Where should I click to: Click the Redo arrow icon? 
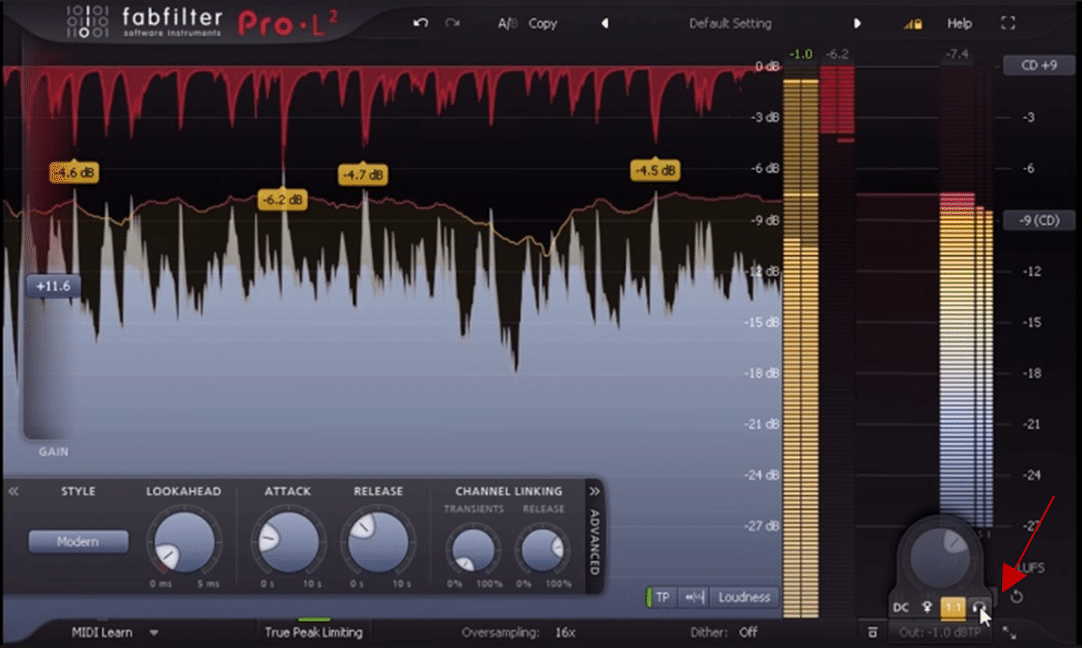453,23
